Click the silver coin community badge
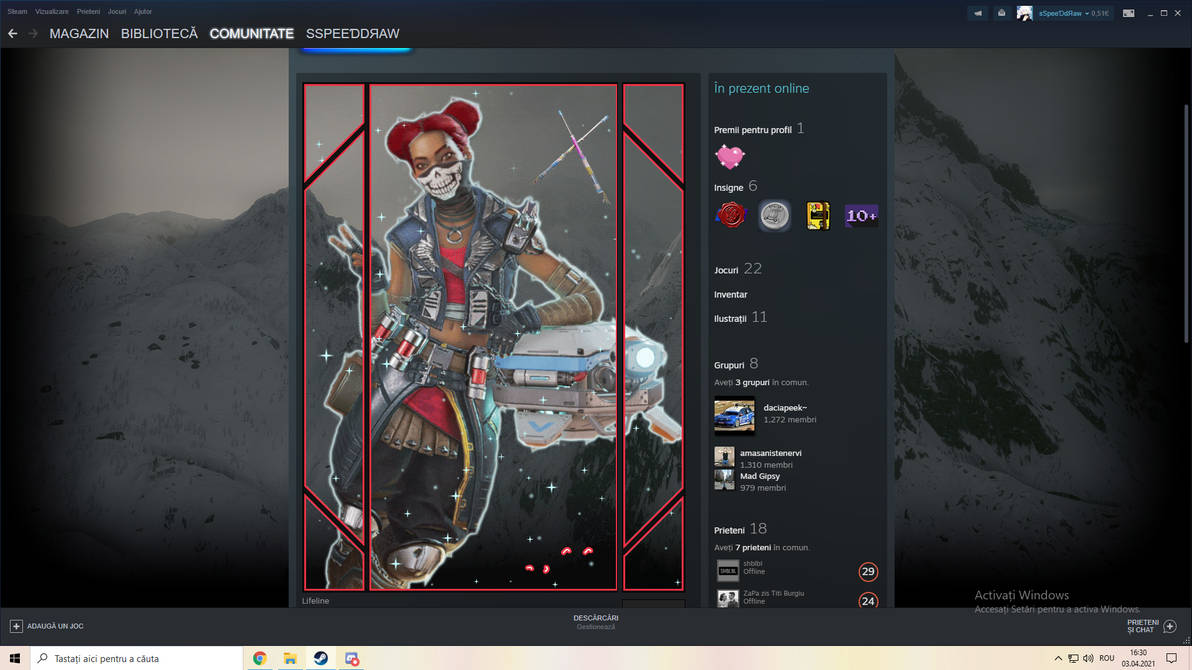1192x670 pixels. pos(773,215)
